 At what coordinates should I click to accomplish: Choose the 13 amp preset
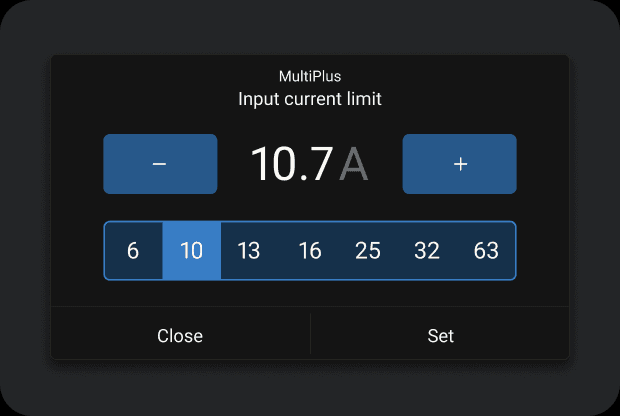(249, 250)
